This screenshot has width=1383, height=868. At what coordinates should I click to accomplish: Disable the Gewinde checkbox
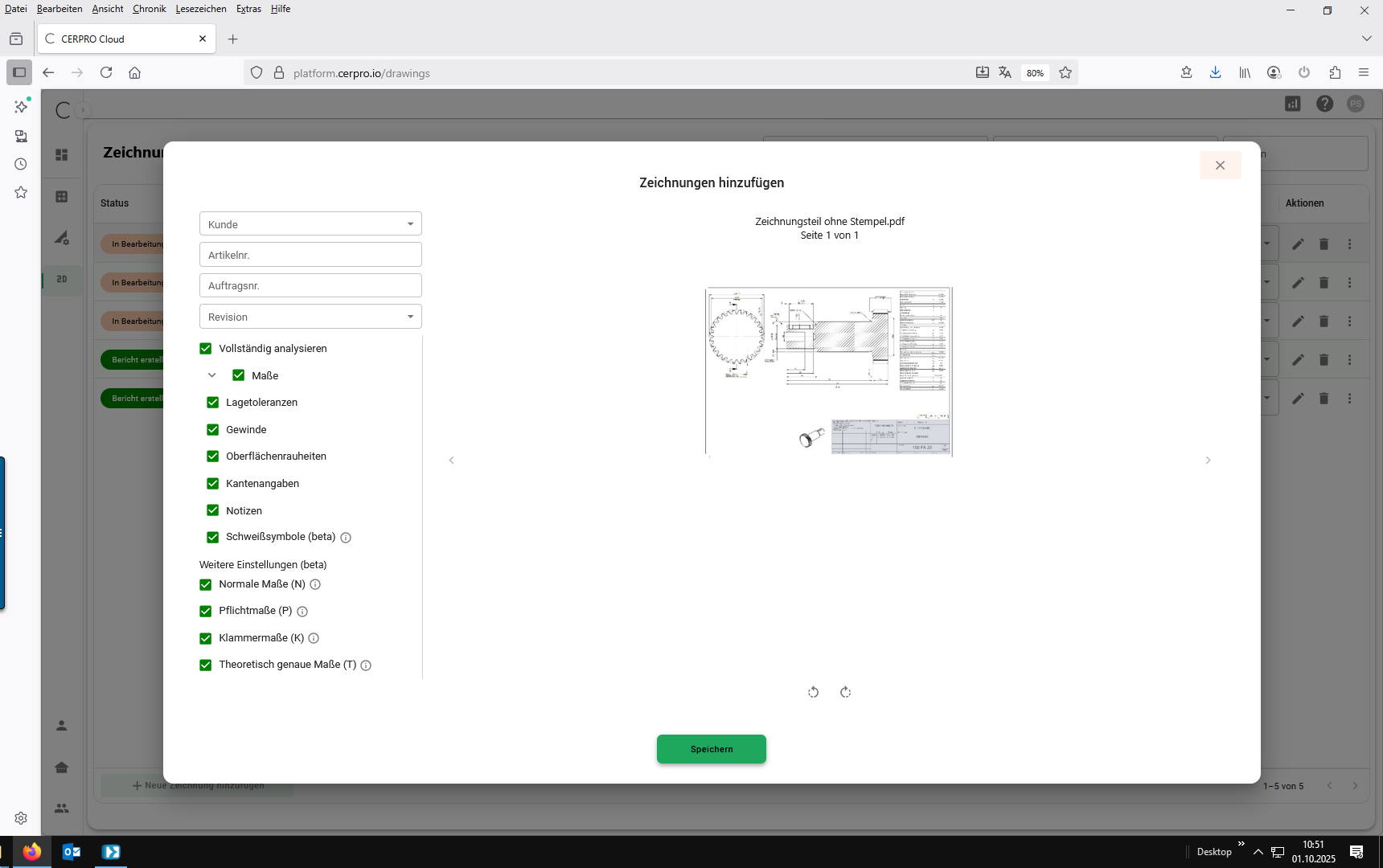pyautogui.click(x=213, y=430)
